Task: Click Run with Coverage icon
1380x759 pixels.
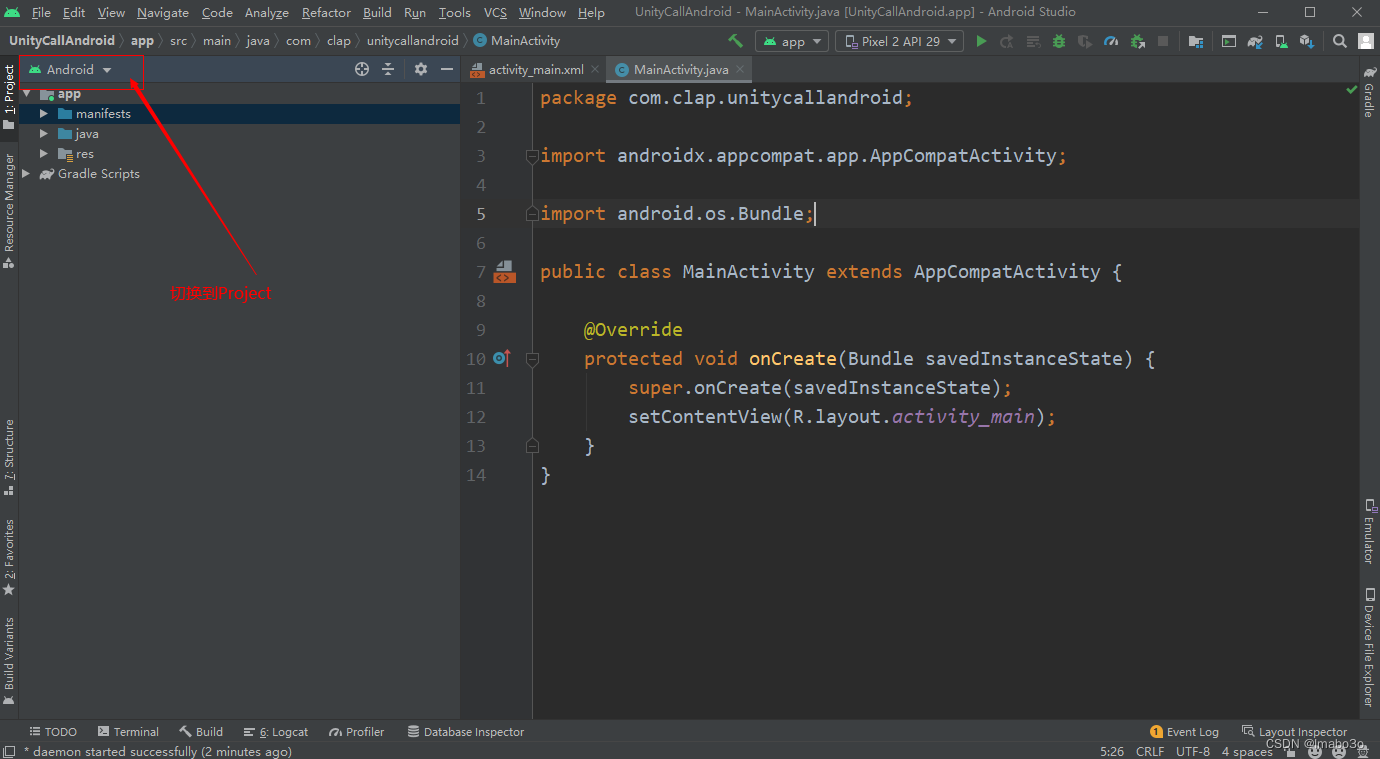Action: (1085, 41)
